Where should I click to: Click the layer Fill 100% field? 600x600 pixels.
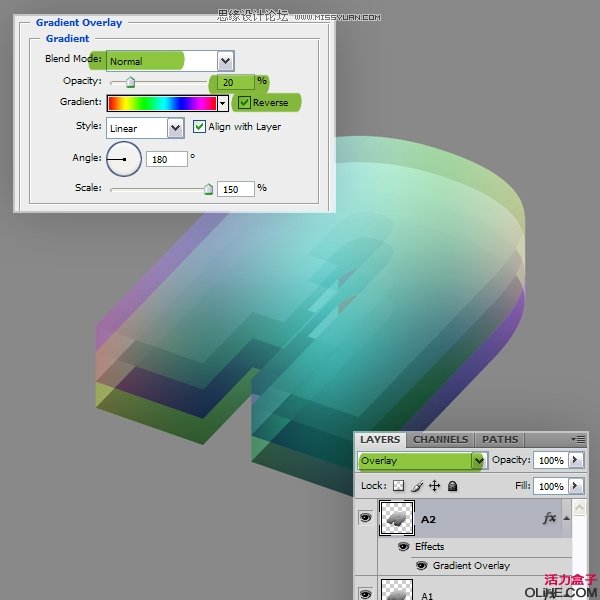551,486
